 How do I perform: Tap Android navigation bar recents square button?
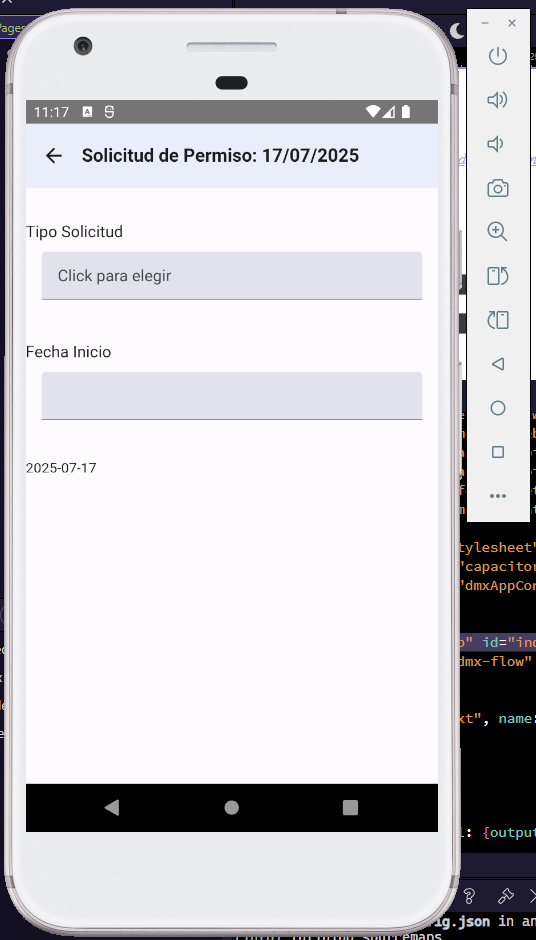[350, 808]
